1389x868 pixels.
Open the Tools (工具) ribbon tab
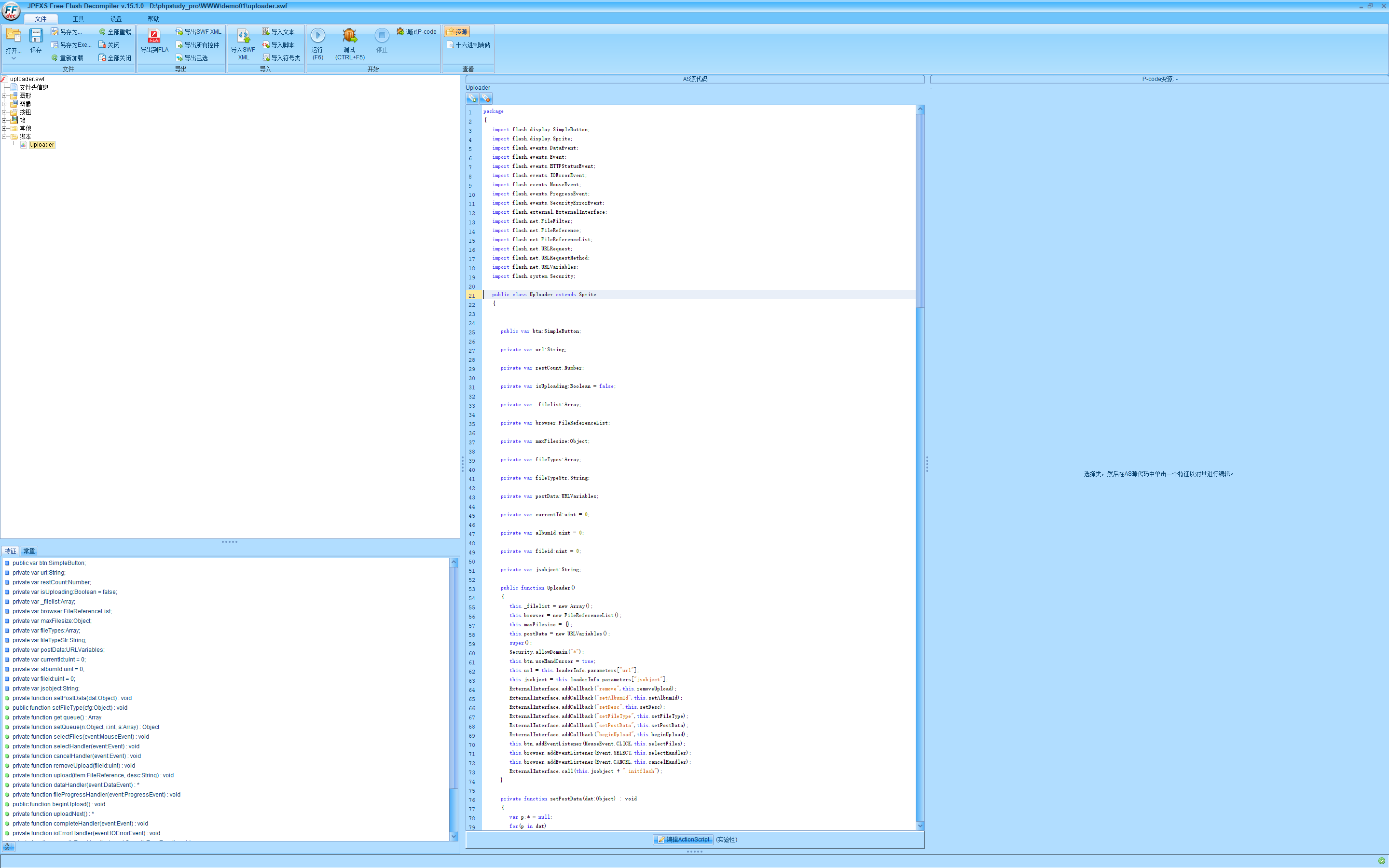point(78,19)
